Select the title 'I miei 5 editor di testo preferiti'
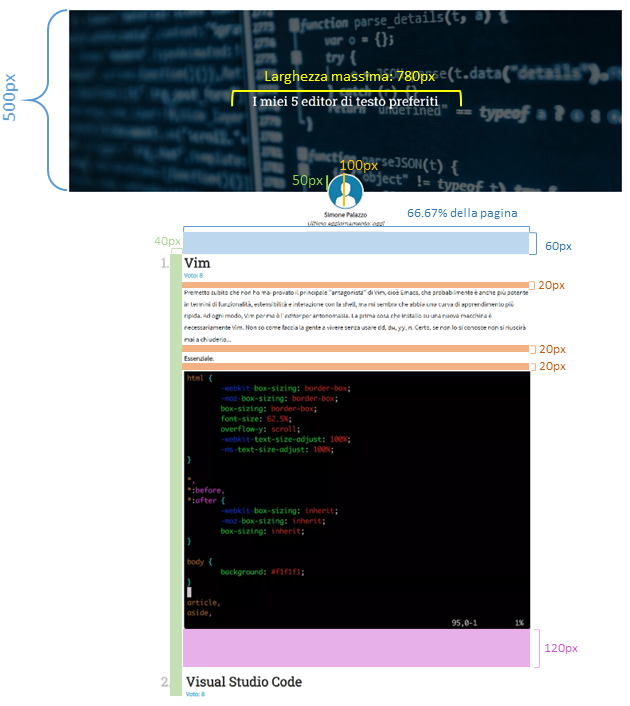Viewport: 630px width, 706px height. click(346, 102)
